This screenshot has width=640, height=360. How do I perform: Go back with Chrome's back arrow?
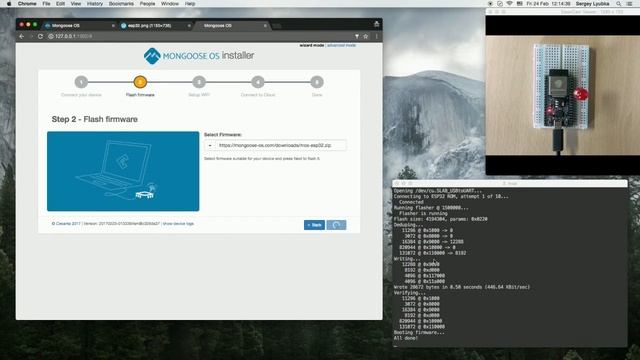pyautogui.click(x=22, y=36)
